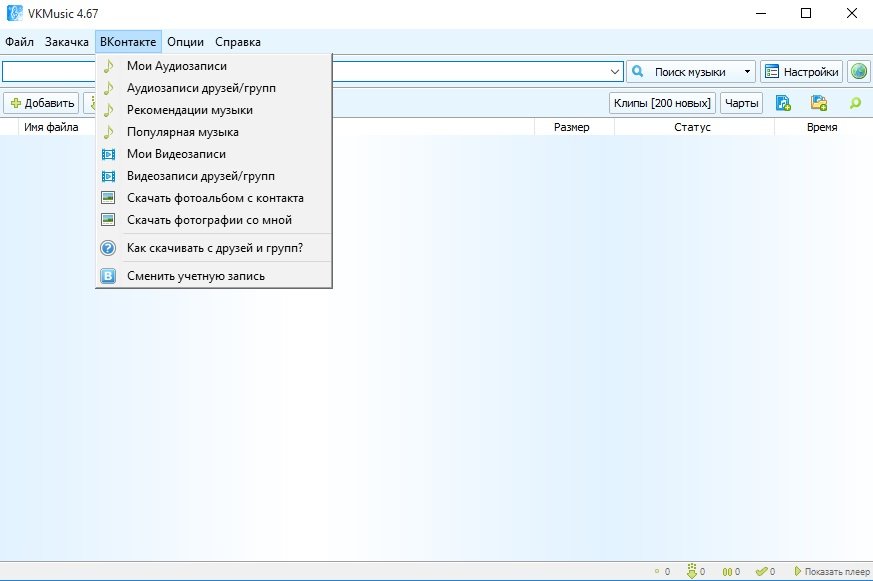
Task: Choose Видеозаписи друзей/групп entry
Action: tap(214, 176)
